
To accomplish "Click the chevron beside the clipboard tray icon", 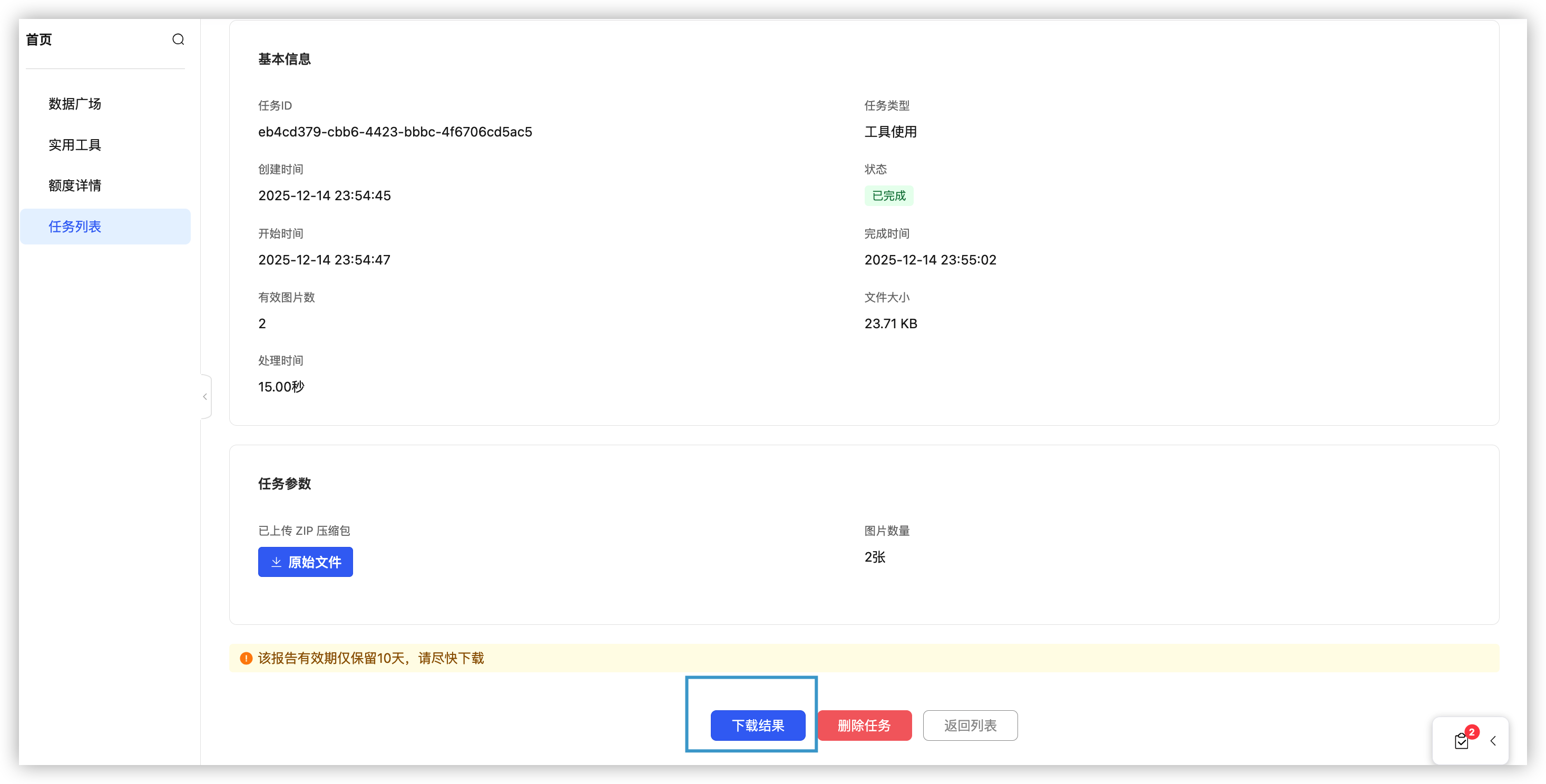I will coord(1494,741).
